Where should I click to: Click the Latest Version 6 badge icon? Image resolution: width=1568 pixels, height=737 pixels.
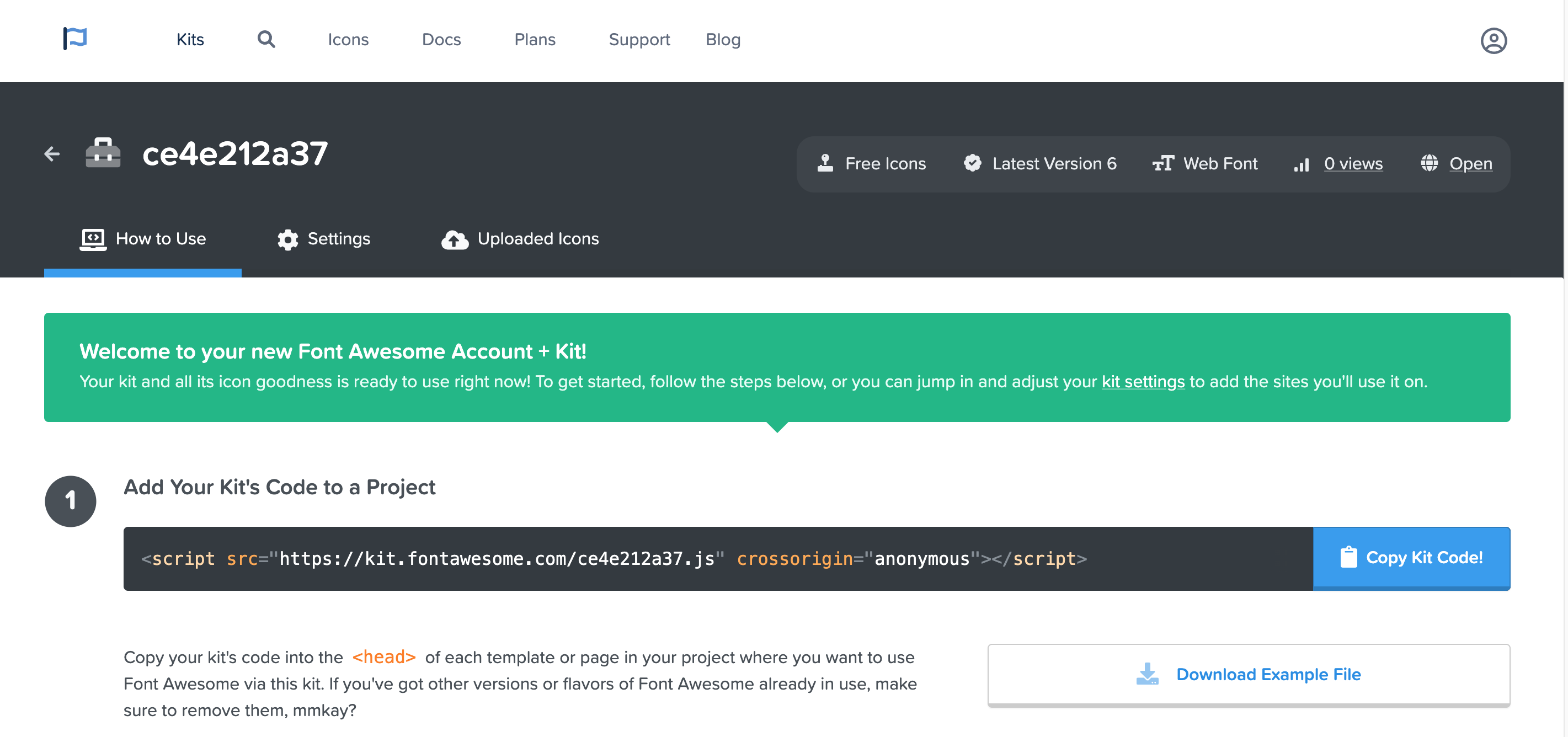[x=972, y=163]
